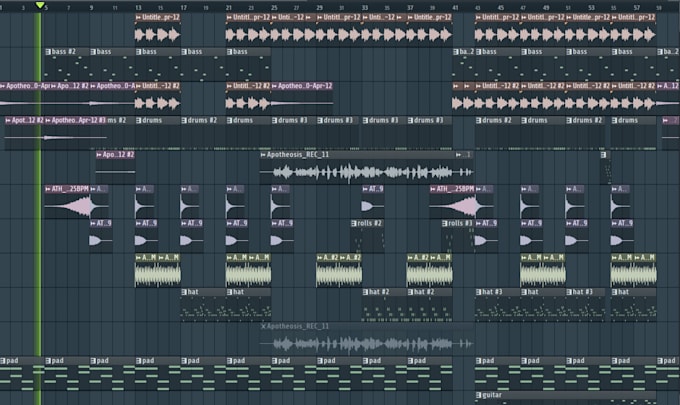Click pattern icon of hat #3 at bar 43
680x405 pixels.
(x=478, y=292)
